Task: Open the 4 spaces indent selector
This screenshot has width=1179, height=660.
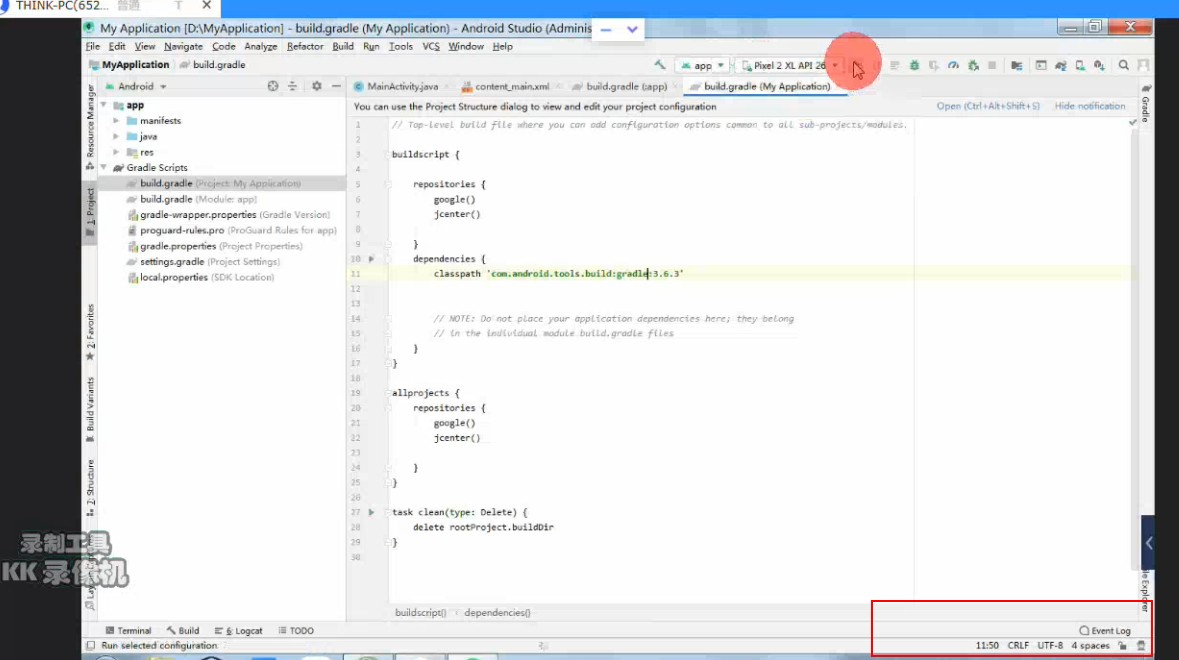Action: (1090, 646)
